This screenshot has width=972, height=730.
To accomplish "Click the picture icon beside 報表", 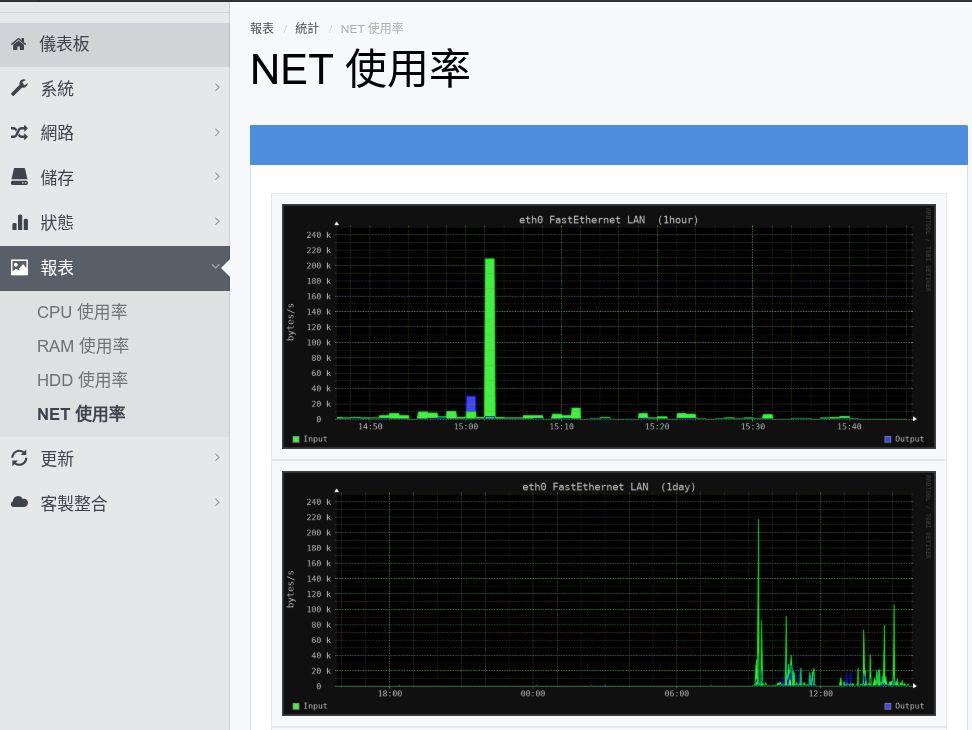I will pyautogui.click(x=19, y=267).
